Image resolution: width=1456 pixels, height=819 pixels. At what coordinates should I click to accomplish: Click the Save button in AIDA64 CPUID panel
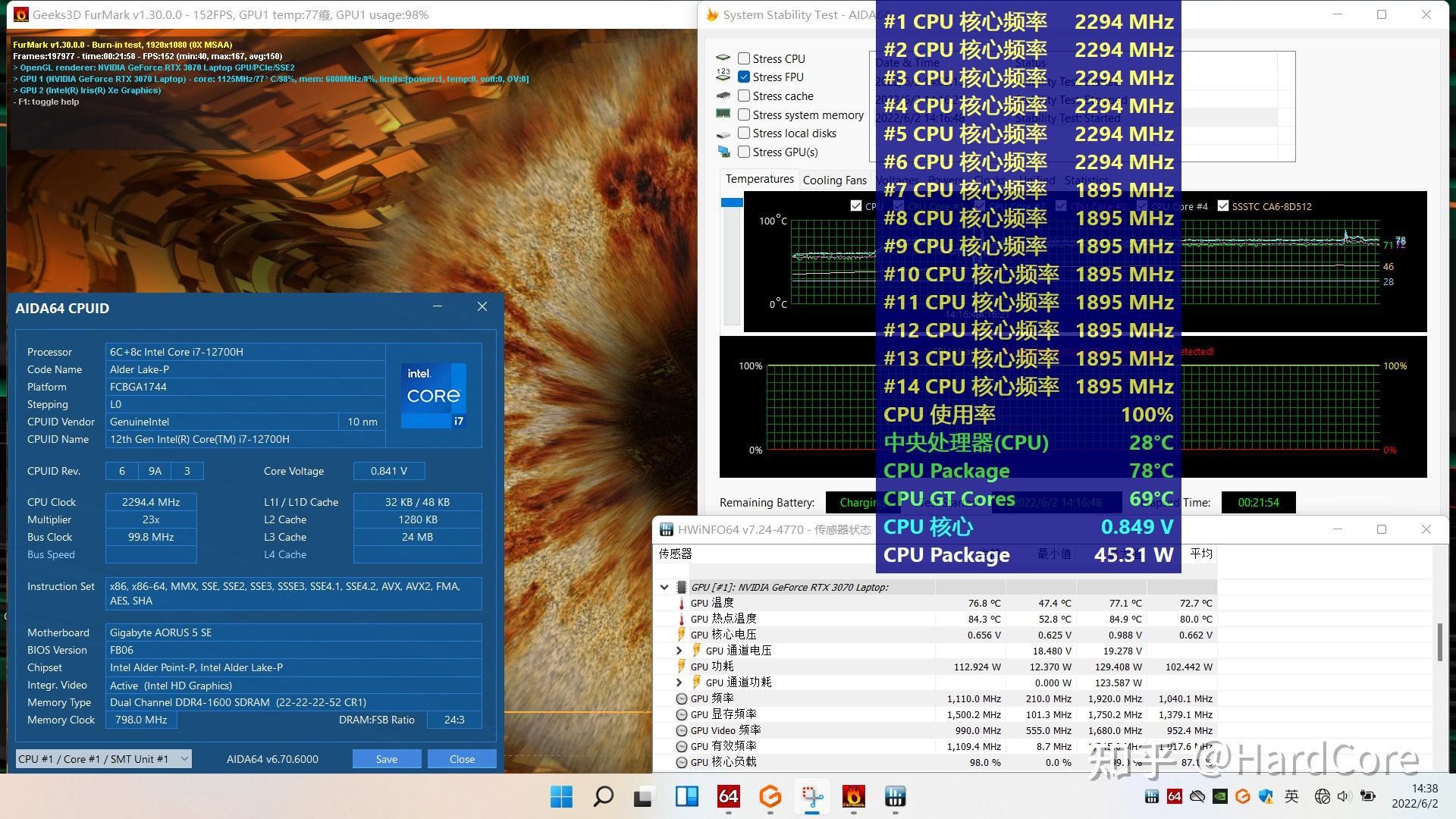[386, 760]
